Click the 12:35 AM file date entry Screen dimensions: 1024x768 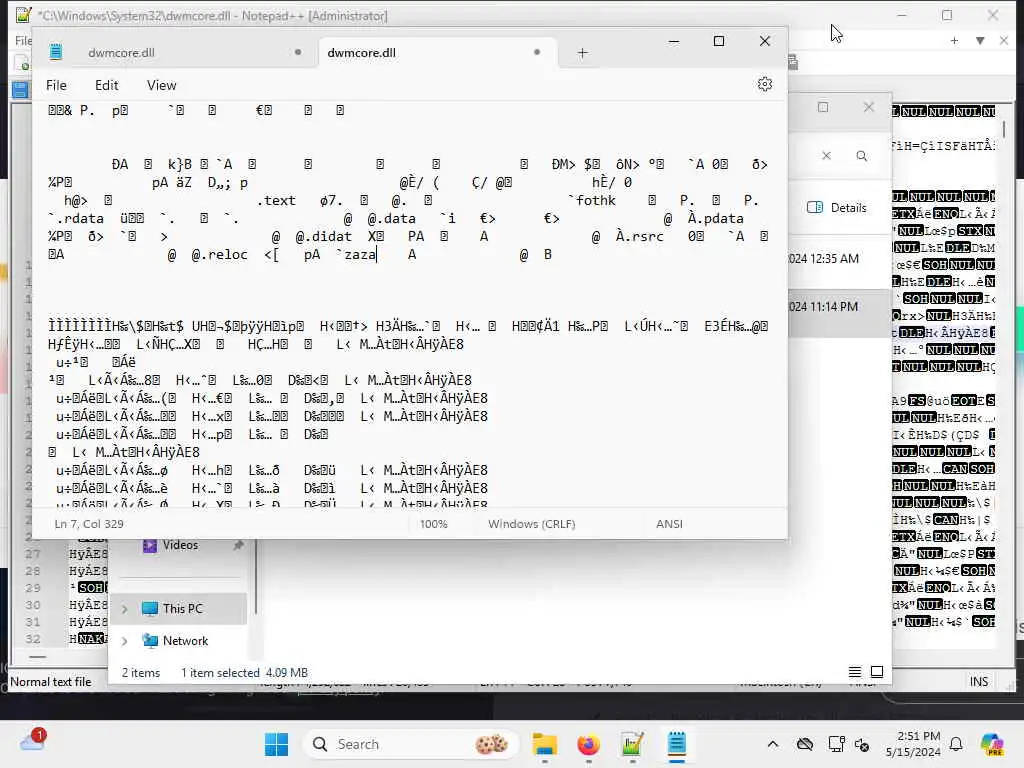pyautogui.click(x=824, y=259)
